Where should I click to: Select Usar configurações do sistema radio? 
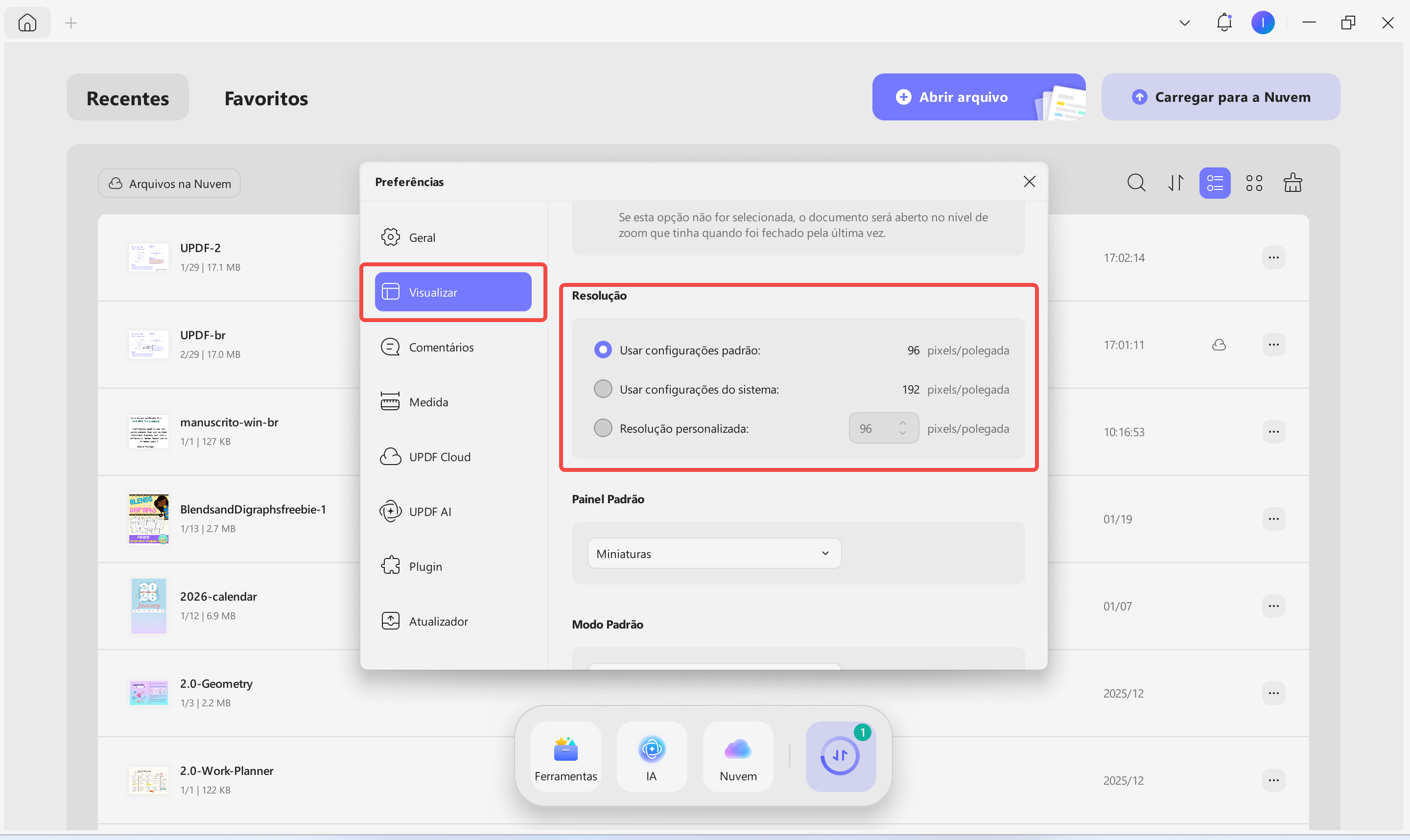click(x=603, y=389)
